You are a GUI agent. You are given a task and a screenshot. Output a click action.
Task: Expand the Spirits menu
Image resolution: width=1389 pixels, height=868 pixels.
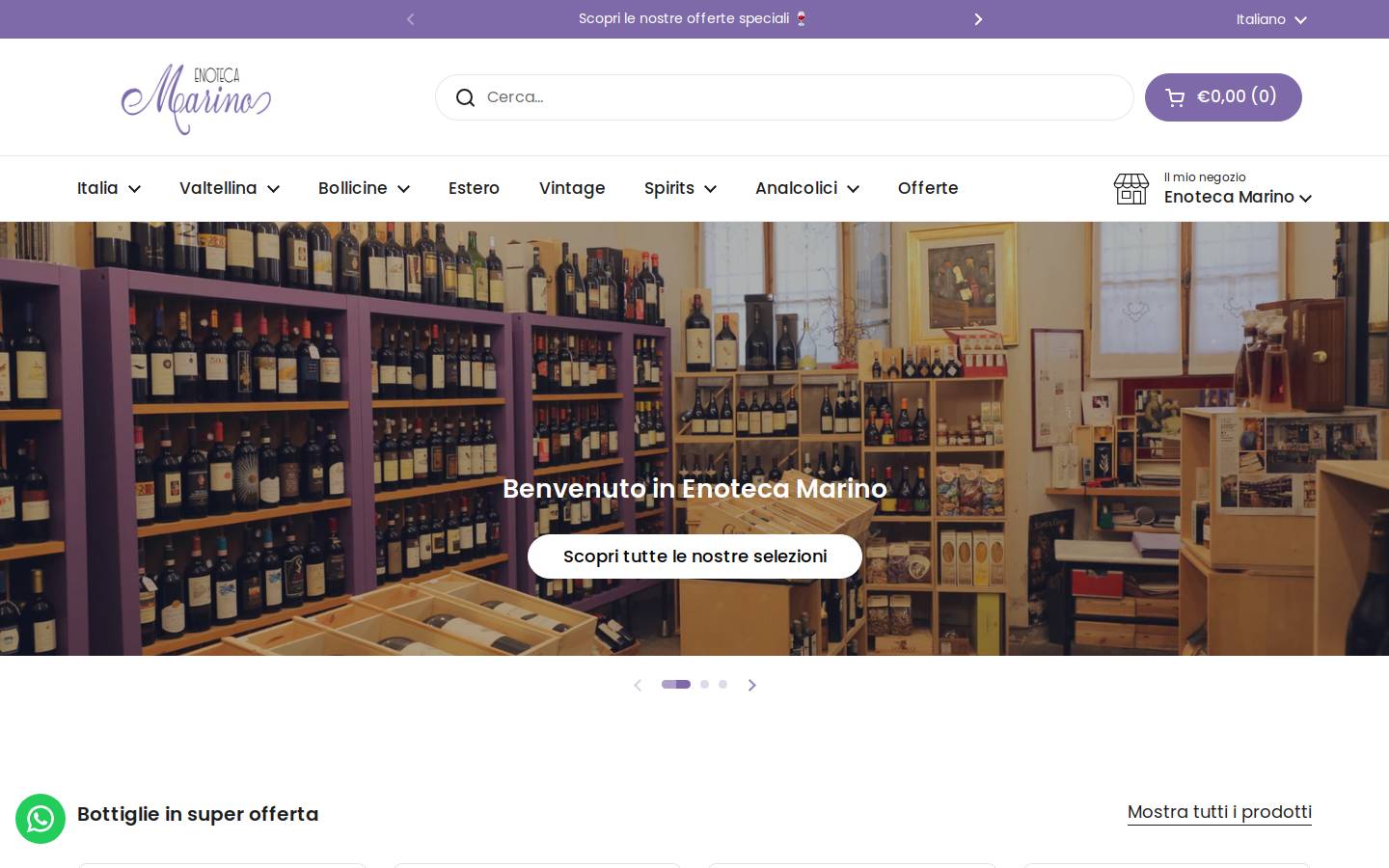(x=681, y=188)
